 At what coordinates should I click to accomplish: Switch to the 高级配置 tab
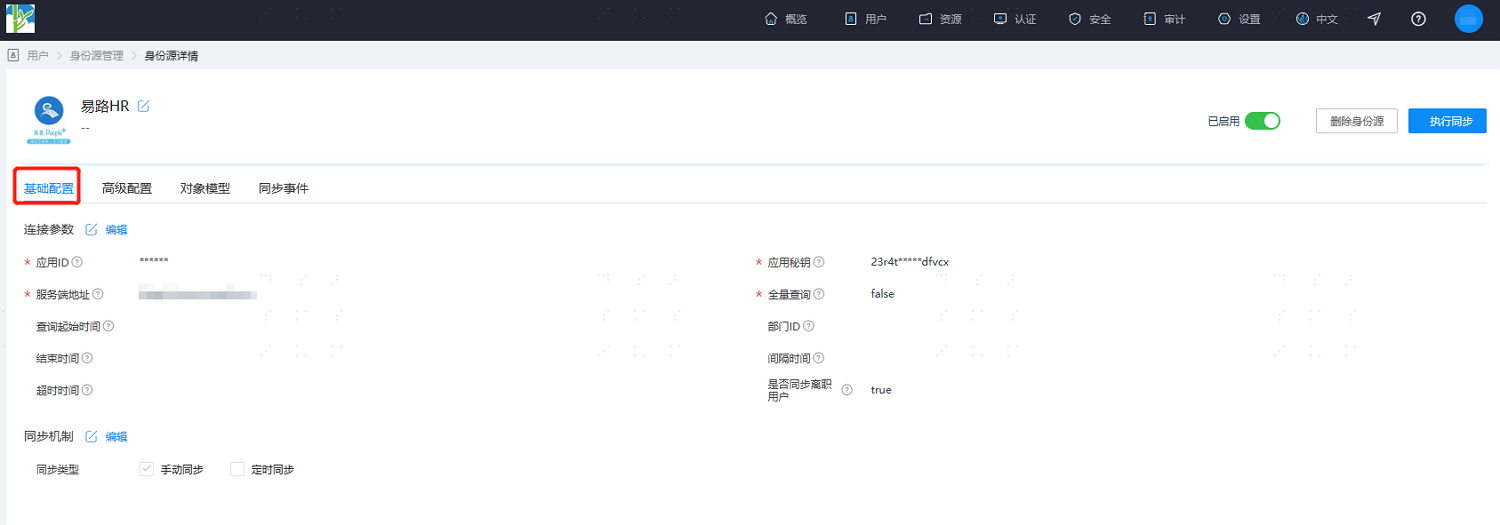127,188
